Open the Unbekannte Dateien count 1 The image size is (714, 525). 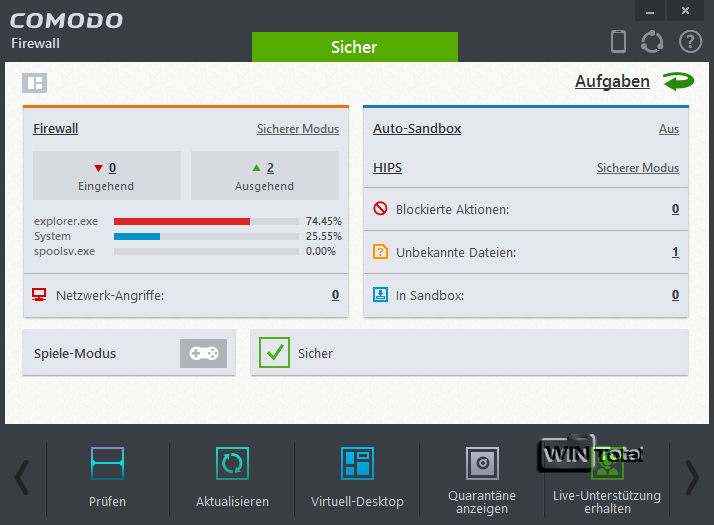point(675,252)
